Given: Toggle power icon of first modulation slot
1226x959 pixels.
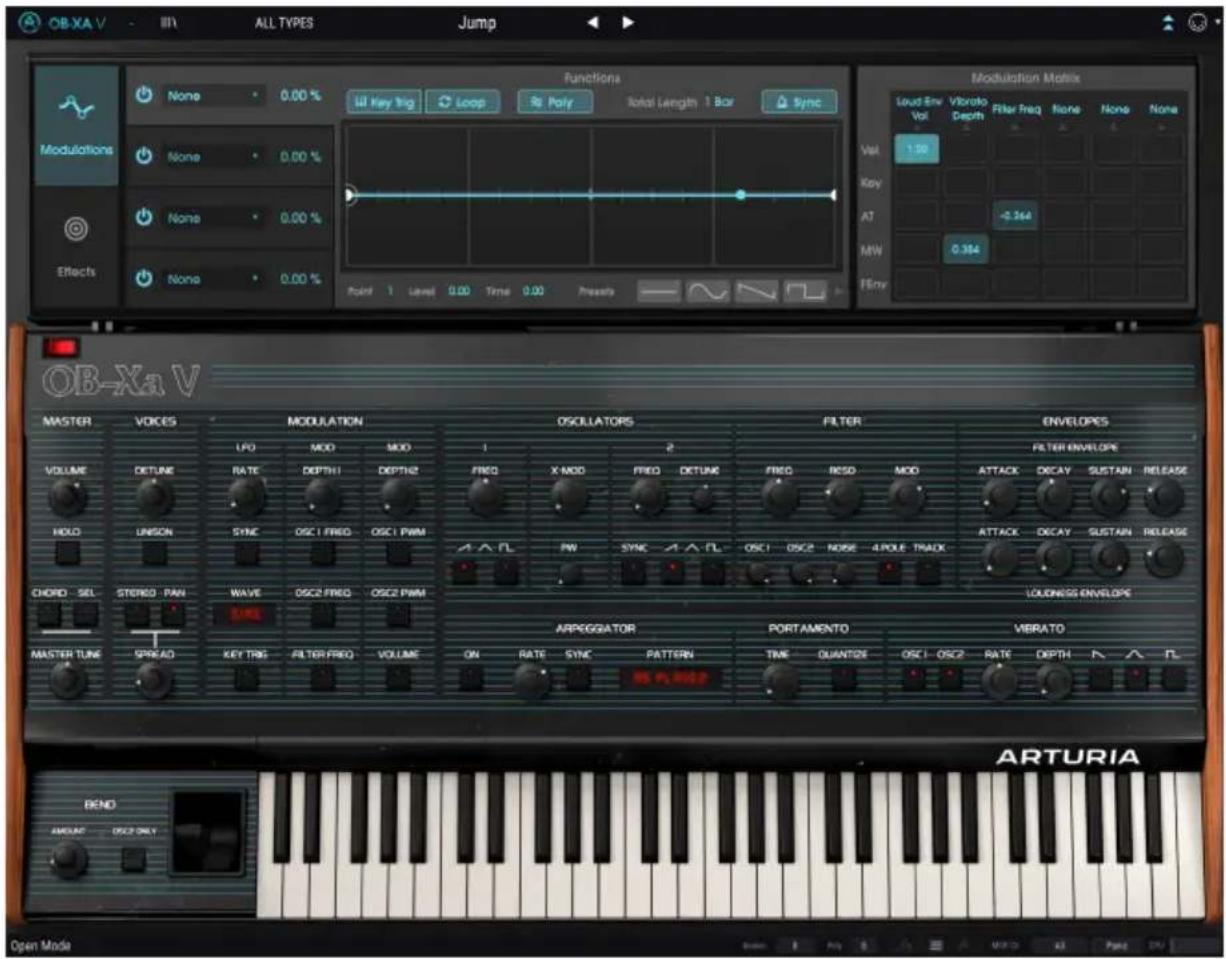Looking at the screenshot, I should (x=144, y=96).
